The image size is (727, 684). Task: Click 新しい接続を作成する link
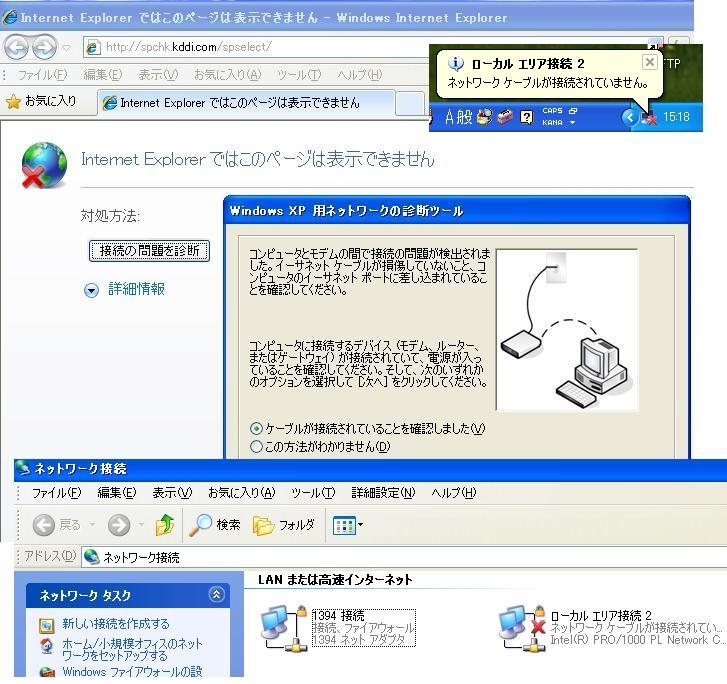(116, 624)
